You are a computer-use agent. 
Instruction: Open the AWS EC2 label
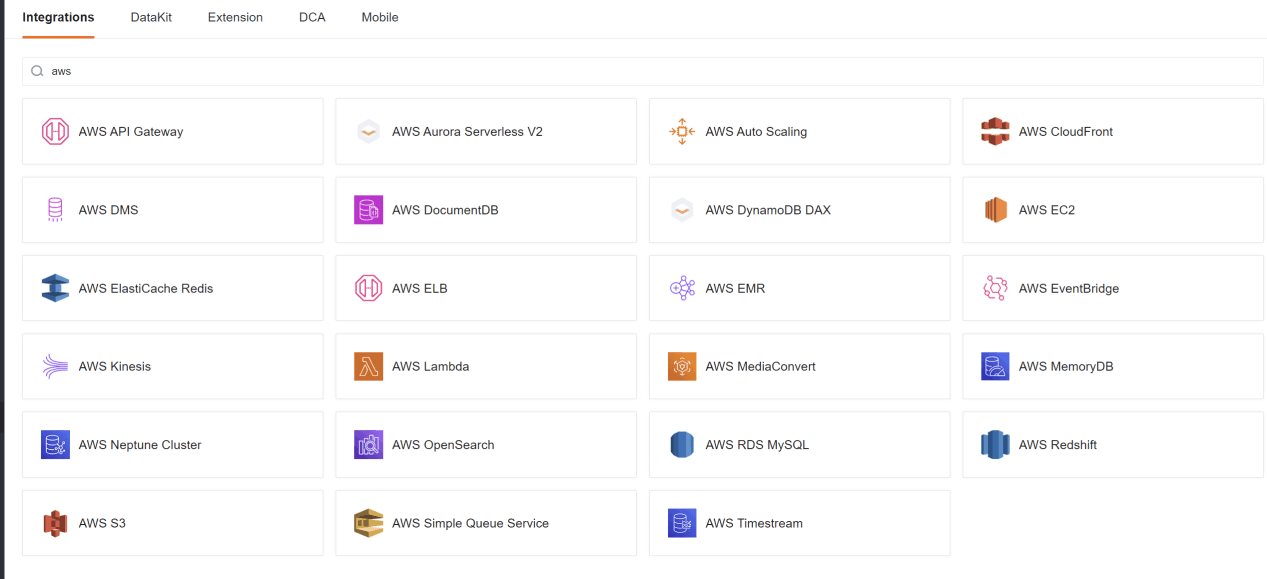tap(1047, 210)
